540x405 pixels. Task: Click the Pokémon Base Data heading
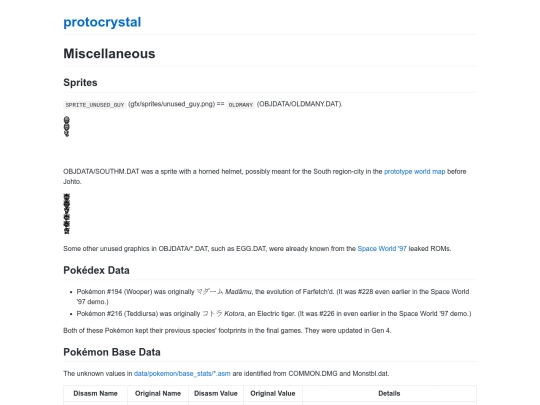(x=112, y=352)
